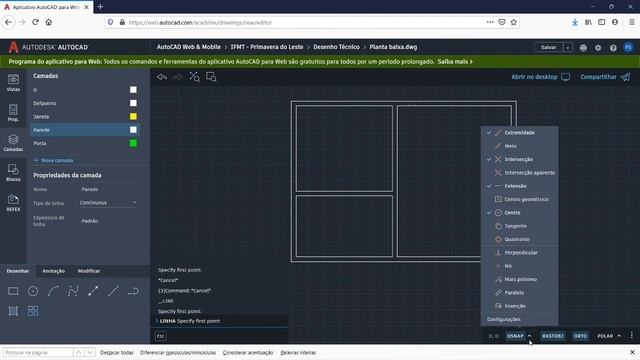Select the Polyline draw tool
640x360 pixels.
point(73,291)
